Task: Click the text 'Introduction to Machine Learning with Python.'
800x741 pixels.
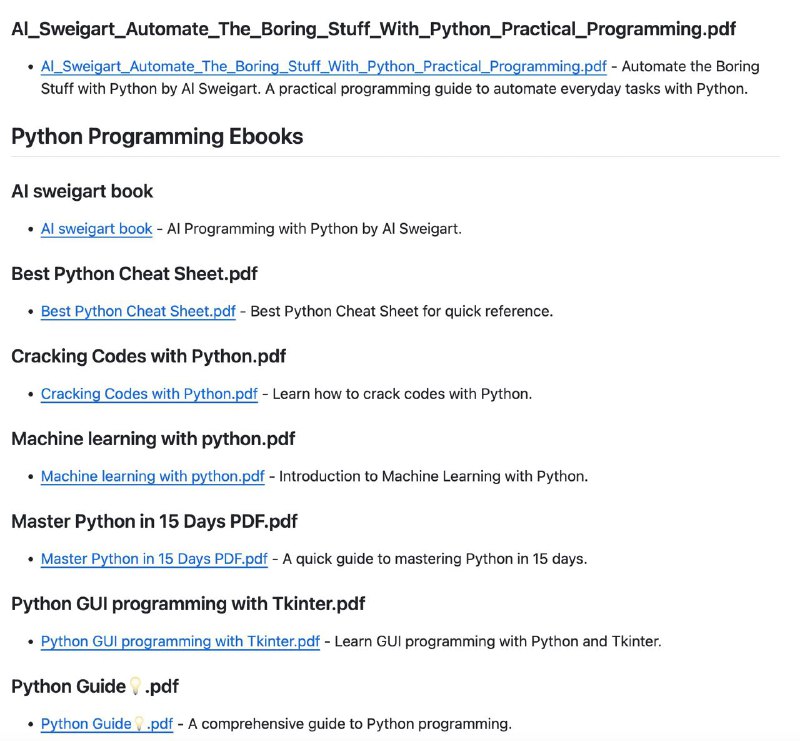Action: point(434,476)
